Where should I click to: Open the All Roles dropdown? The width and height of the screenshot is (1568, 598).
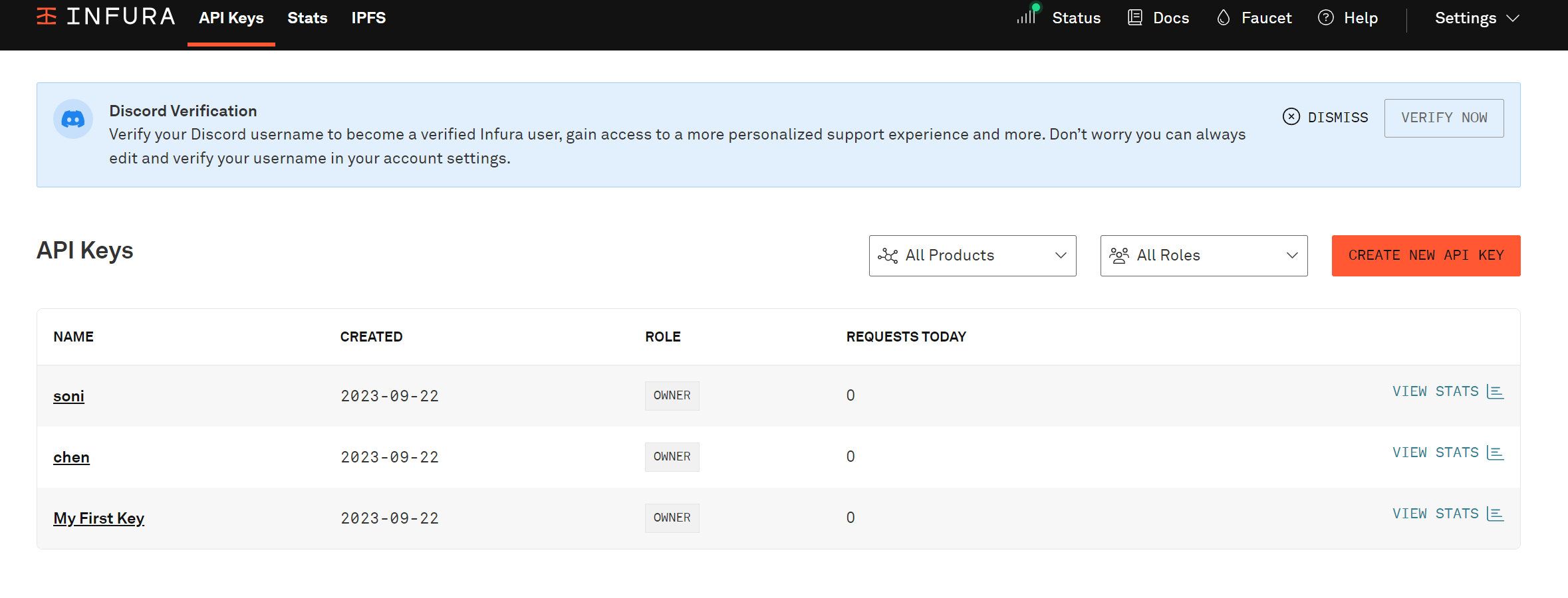click(x=1204, y=256)
